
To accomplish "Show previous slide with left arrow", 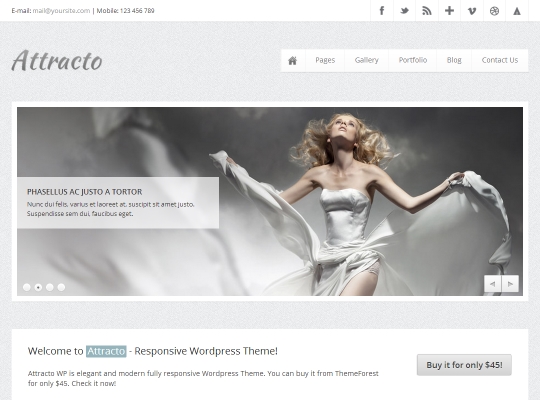I will pos(493,284).
